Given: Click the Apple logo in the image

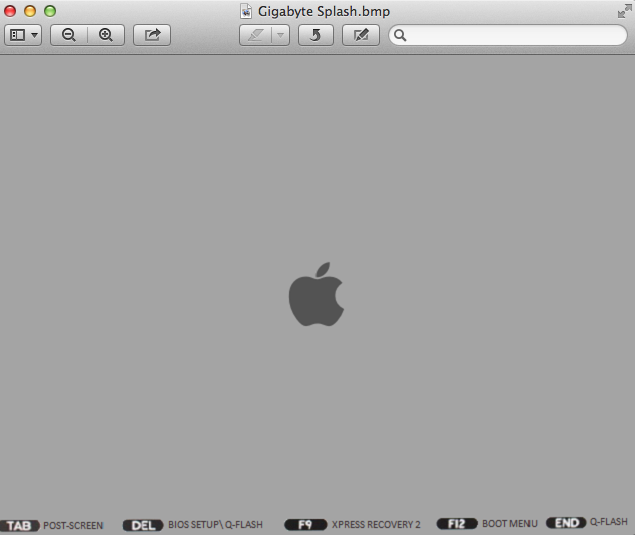Looking at the screenshot, I should (316, 294).
